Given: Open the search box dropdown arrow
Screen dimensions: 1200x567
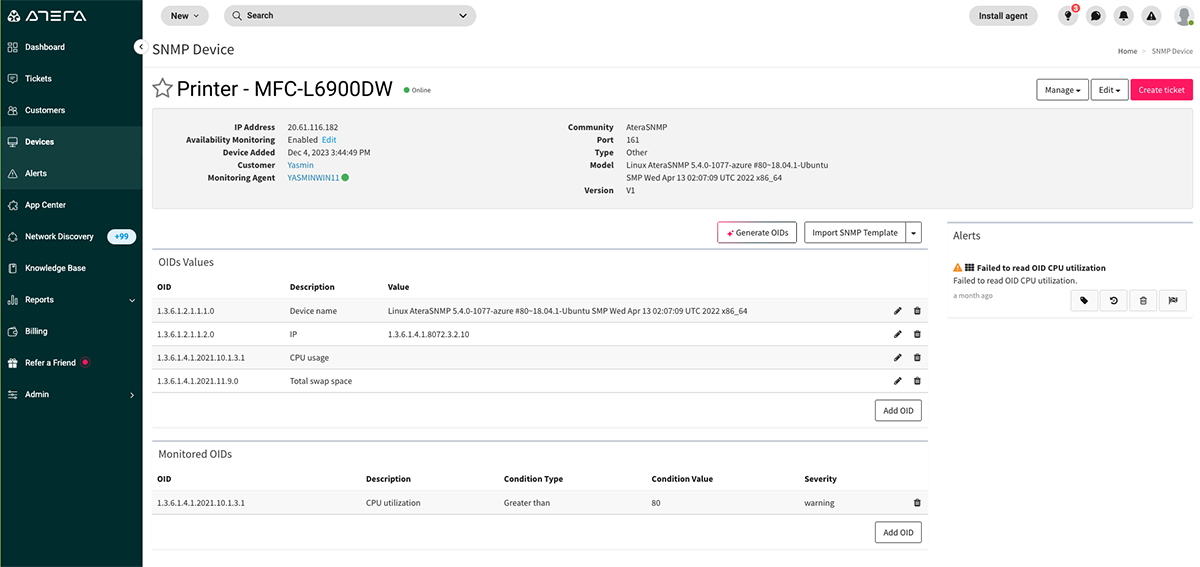Looking at the screenshot, I should pyautogui.click(x=463, y=16).
